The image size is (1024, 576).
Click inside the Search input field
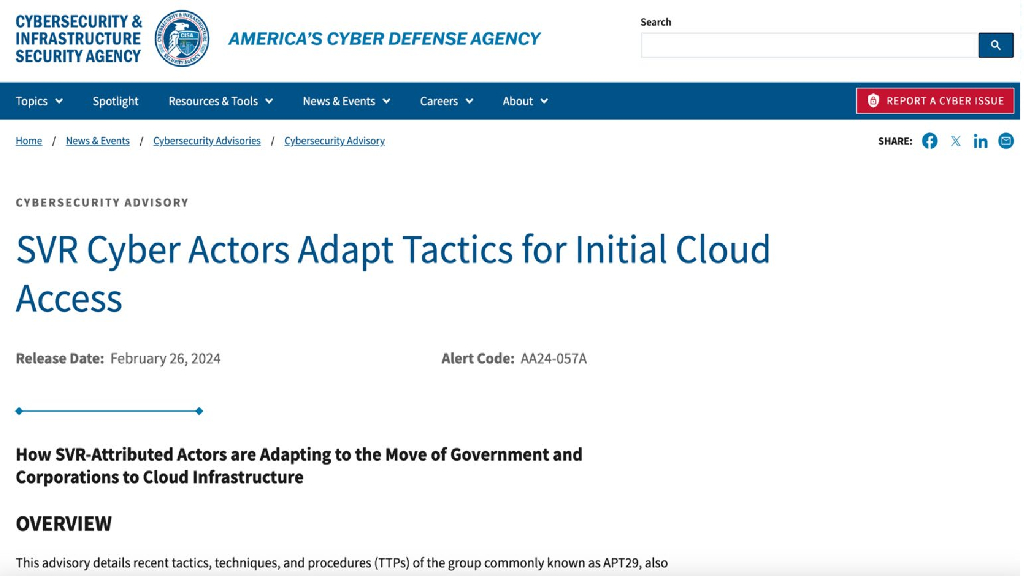[809, 45]
